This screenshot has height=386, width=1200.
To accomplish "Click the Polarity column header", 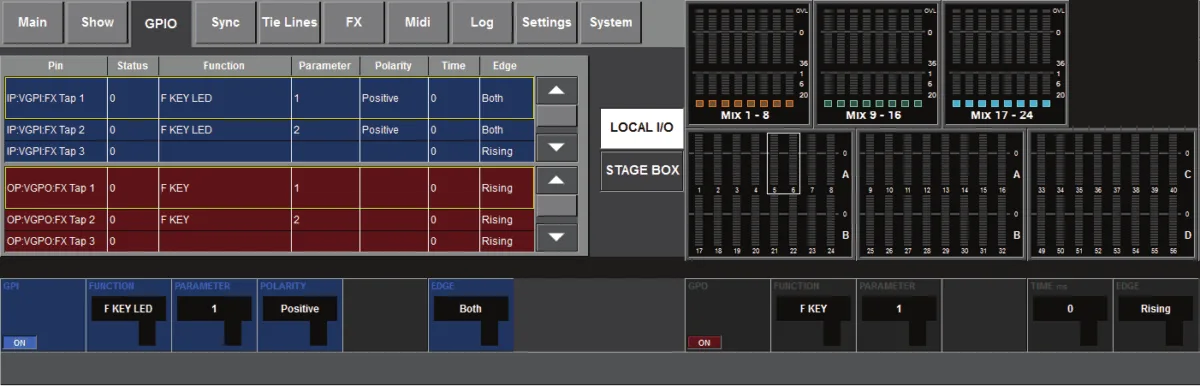I will [393, 66].
